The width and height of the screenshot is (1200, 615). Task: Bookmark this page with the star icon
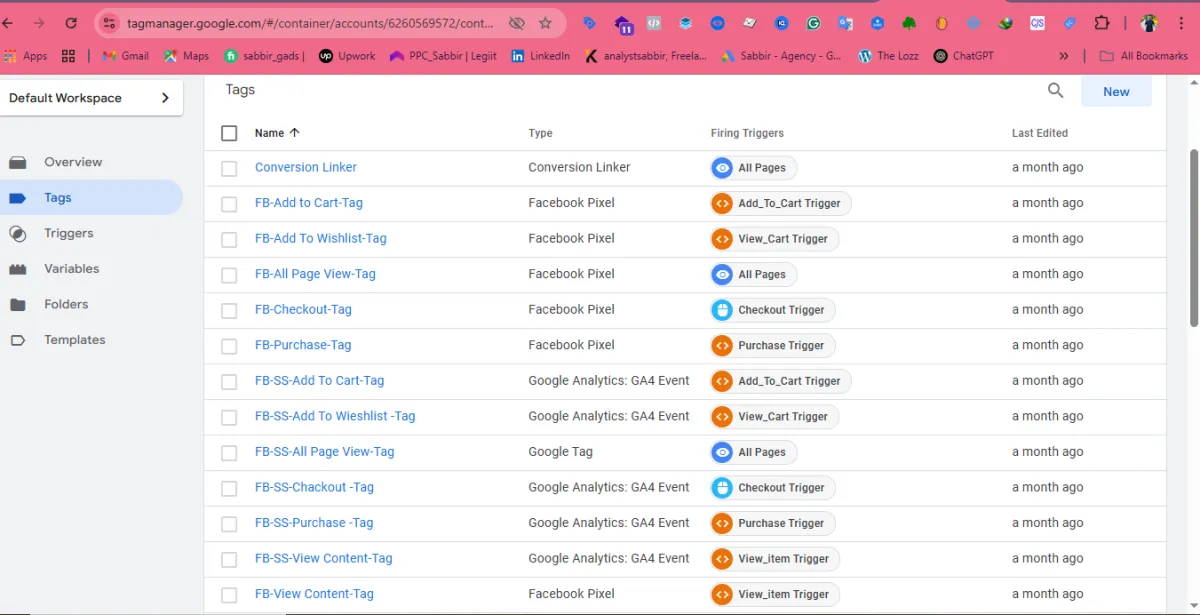click(545, 23)
